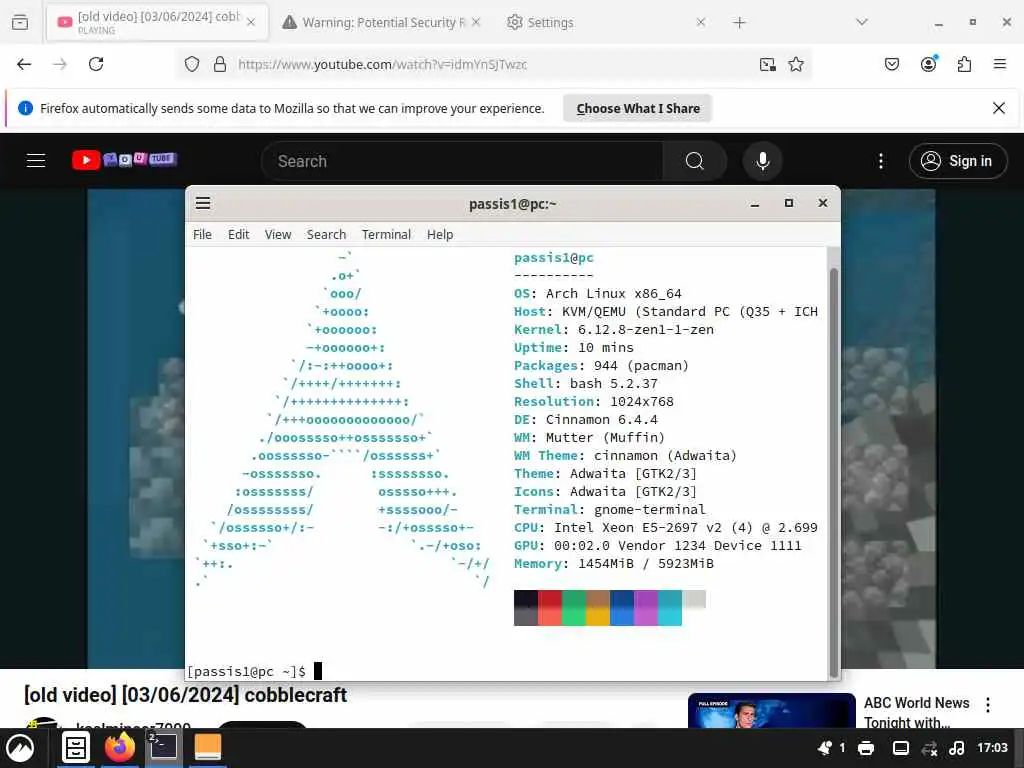This screenshot has width=1024, height=768.
Task: Expand the list all tabs chevron
Action: [x=862, y=22]
